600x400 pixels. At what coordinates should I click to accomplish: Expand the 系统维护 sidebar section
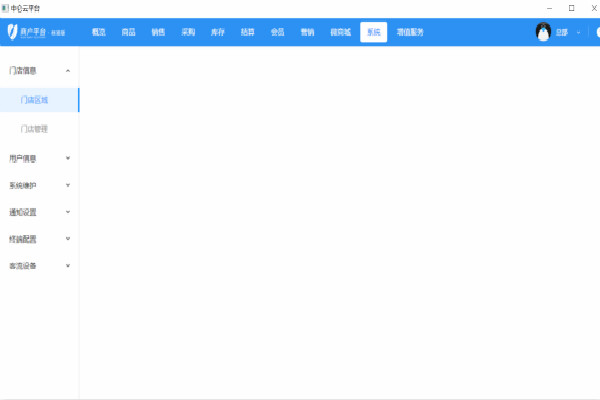67,185
